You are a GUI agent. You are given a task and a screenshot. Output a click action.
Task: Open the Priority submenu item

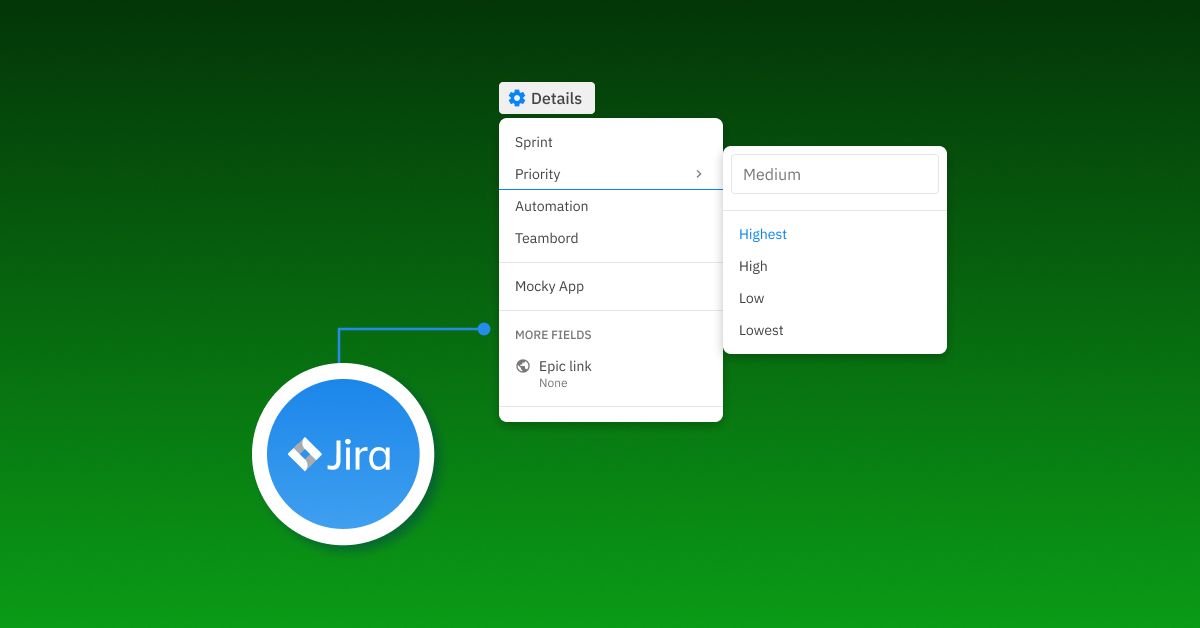611,174
